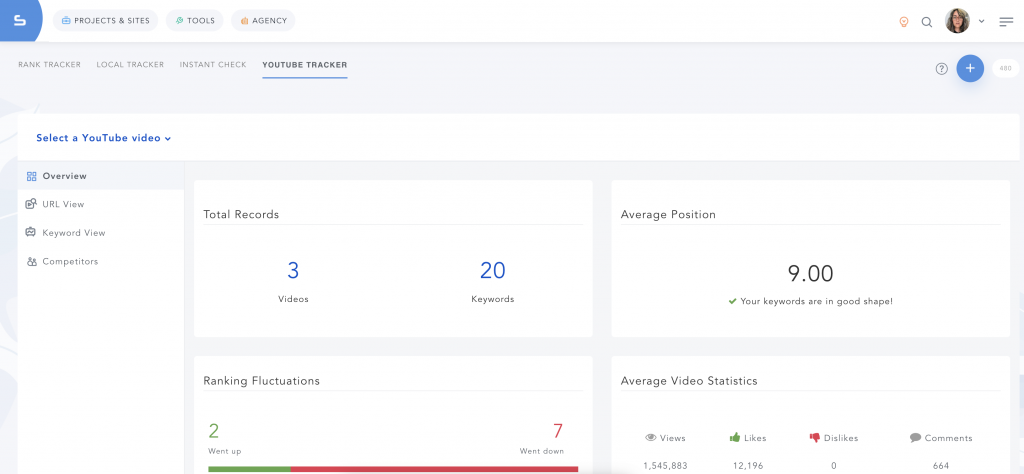Expand the profile dropdown arrow

(982, 22)
